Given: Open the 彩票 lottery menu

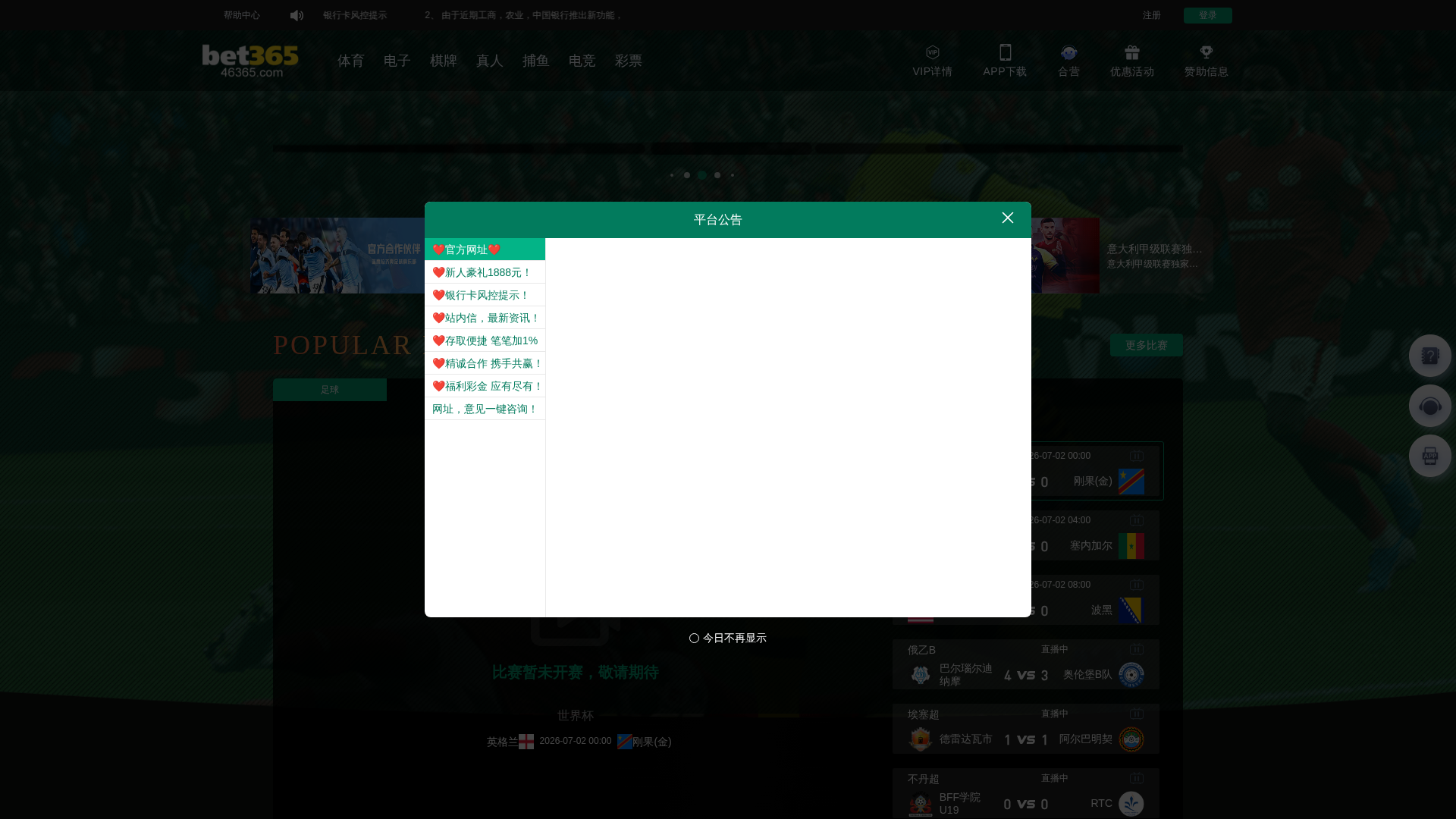Looking at the screenshot, I should click(628, 61).
